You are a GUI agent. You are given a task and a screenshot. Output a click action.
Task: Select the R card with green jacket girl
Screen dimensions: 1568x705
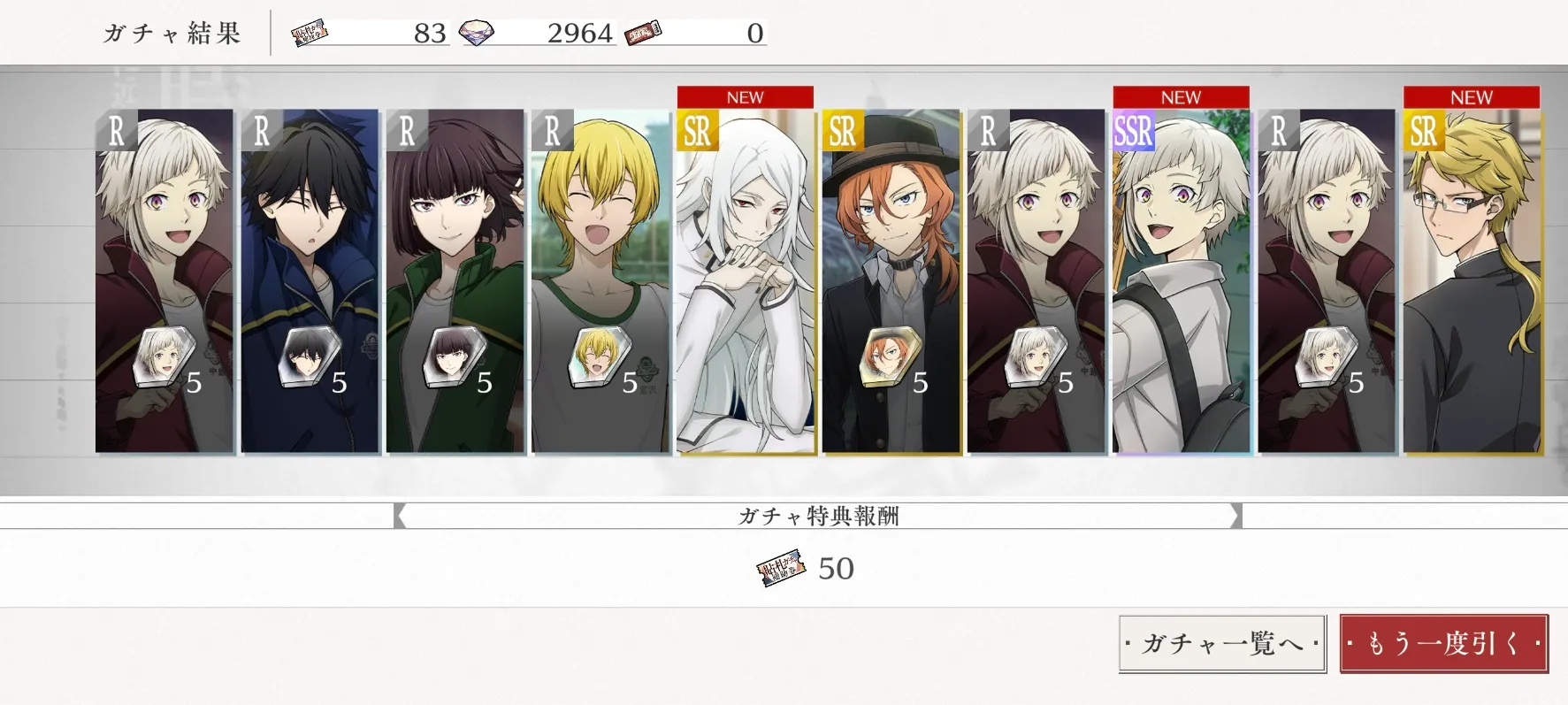click(x=455, y=280)
